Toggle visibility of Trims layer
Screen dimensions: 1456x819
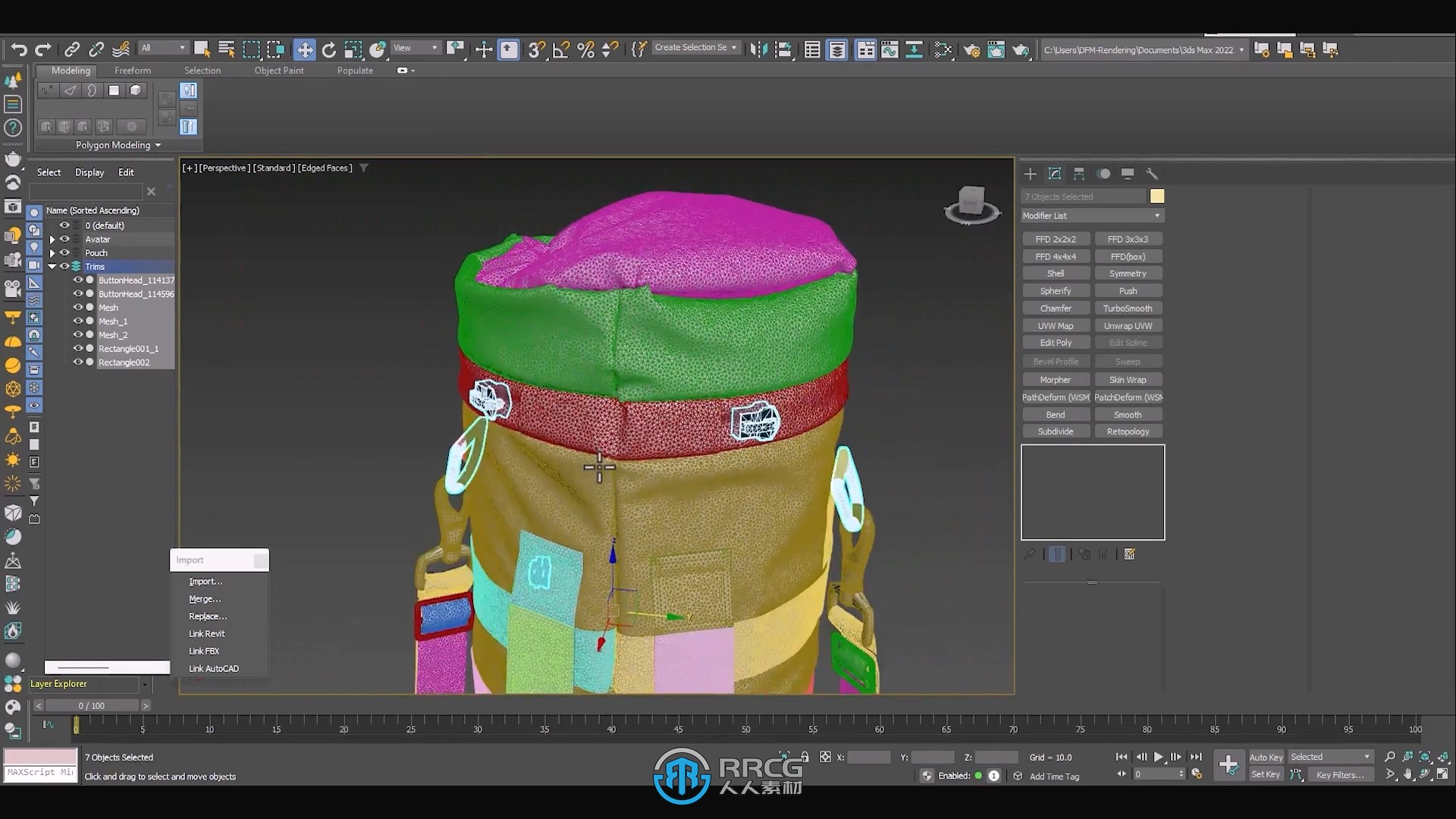pyautogui.click(x=64, y=266)
